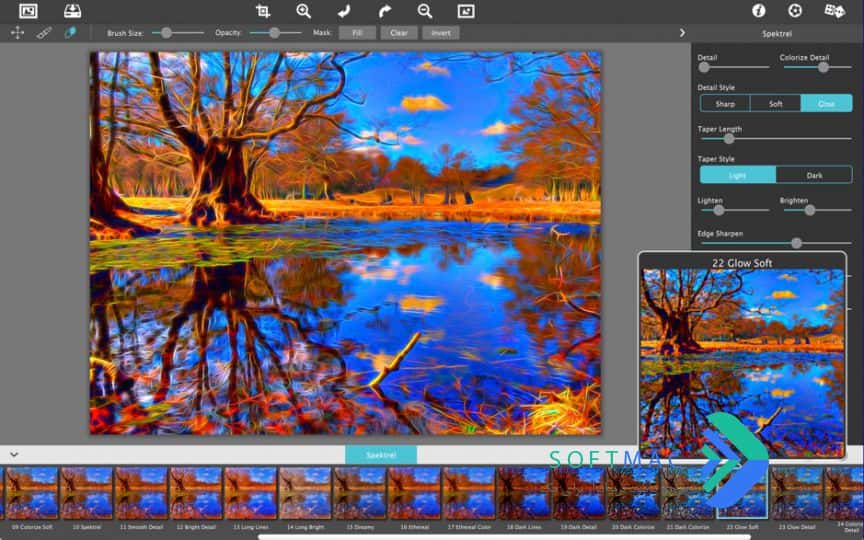The width and height of the screenshot is (864, 540).
Task: Select the 14 Long Bright preset thumbnail
Action: (x=305, y=493)
